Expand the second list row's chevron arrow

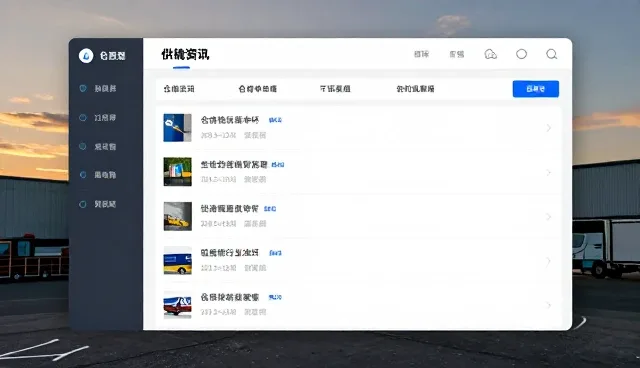[549, 173]
